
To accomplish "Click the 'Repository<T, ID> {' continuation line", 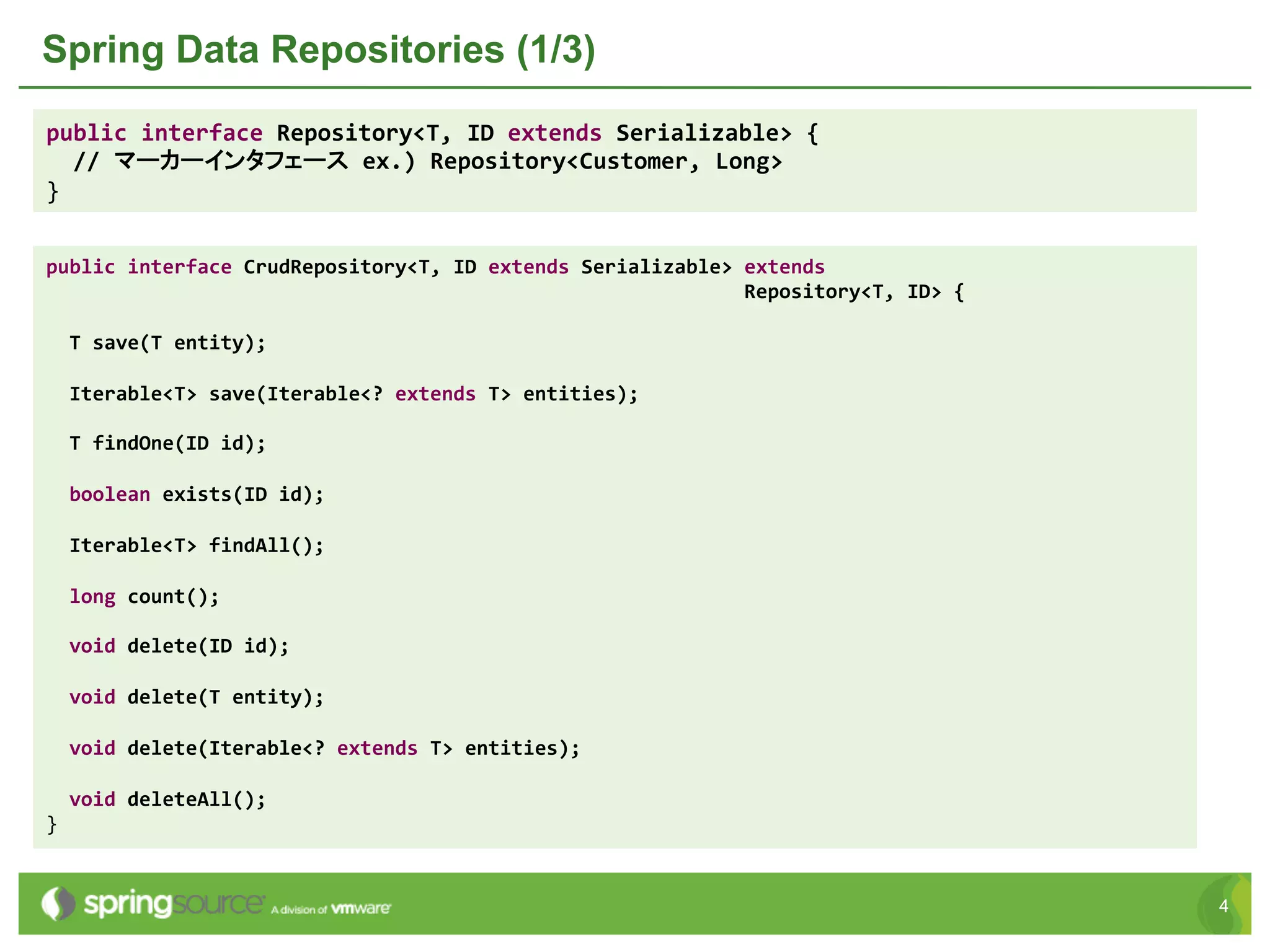I will [854, 291].
